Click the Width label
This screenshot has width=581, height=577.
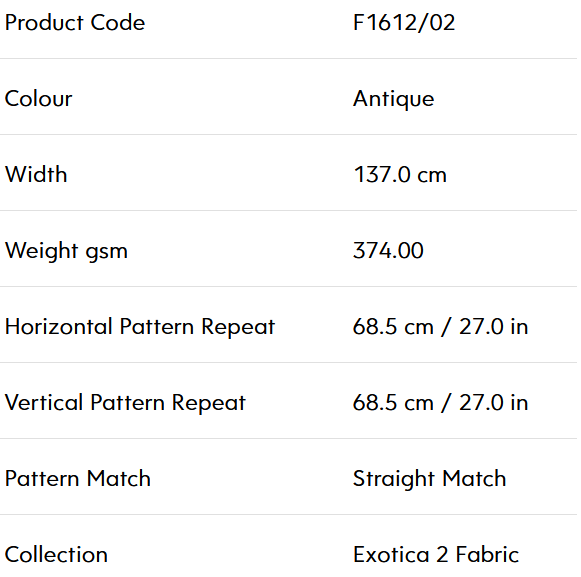tap(36, 174)
